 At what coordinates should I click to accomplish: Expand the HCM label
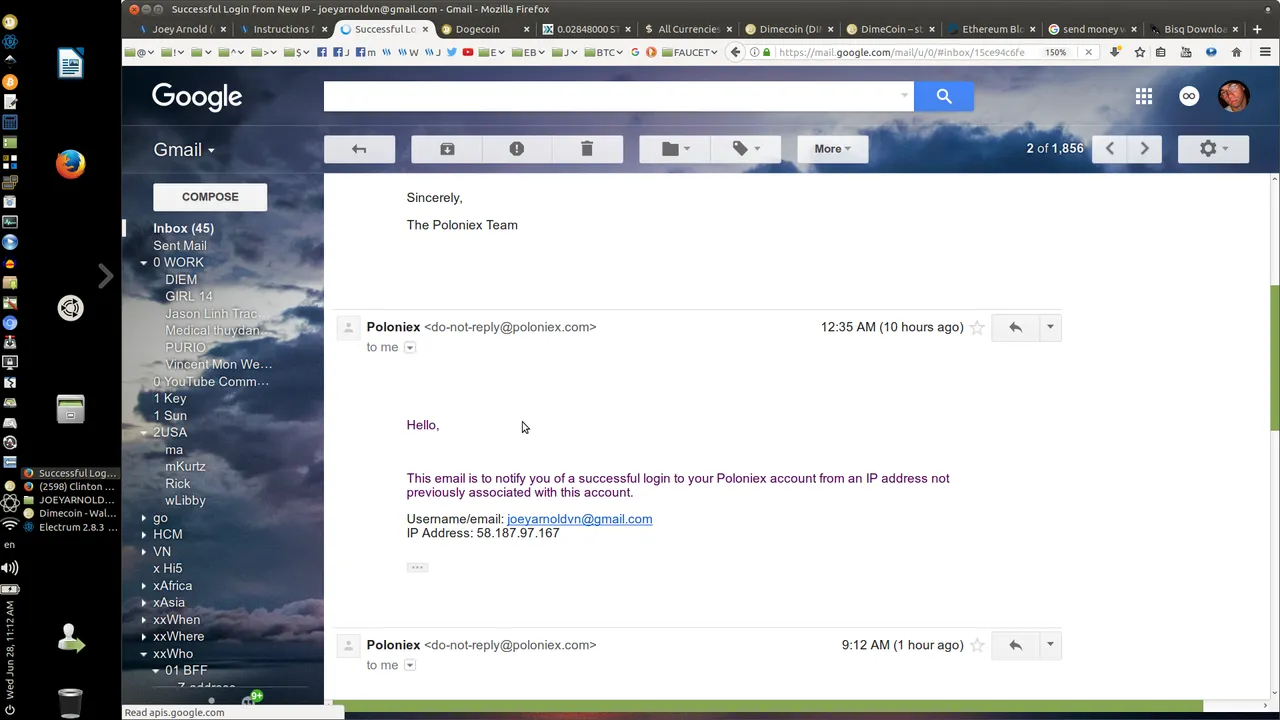pyautogui.click(x=144, y=535)
